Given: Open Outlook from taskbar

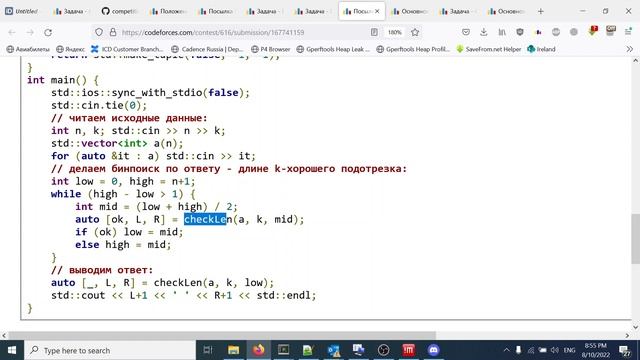Looking at the screenshot, I should (x=333, y=350).
